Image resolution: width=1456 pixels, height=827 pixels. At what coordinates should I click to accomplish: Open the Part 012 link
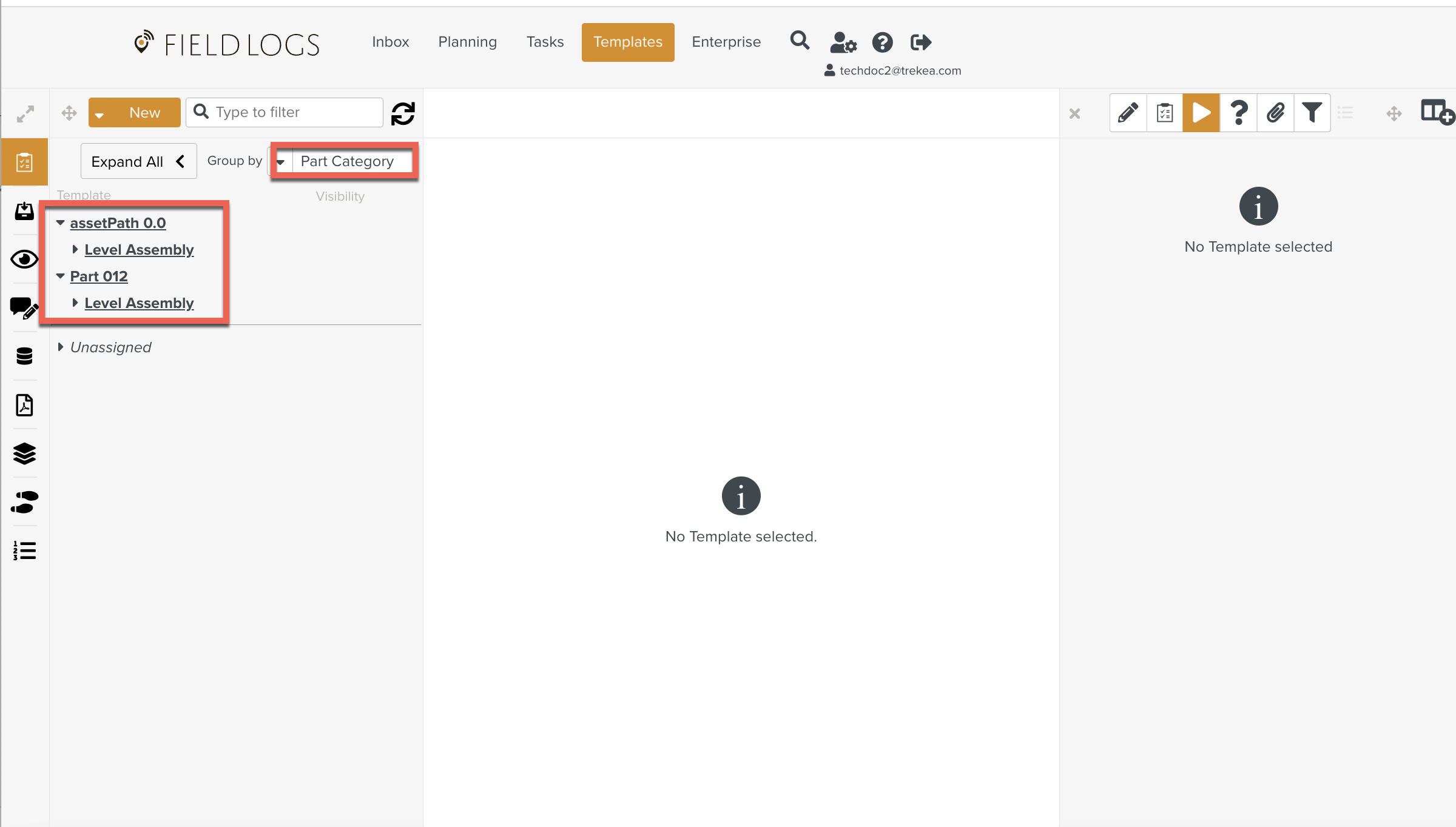(x=99, y=276)
